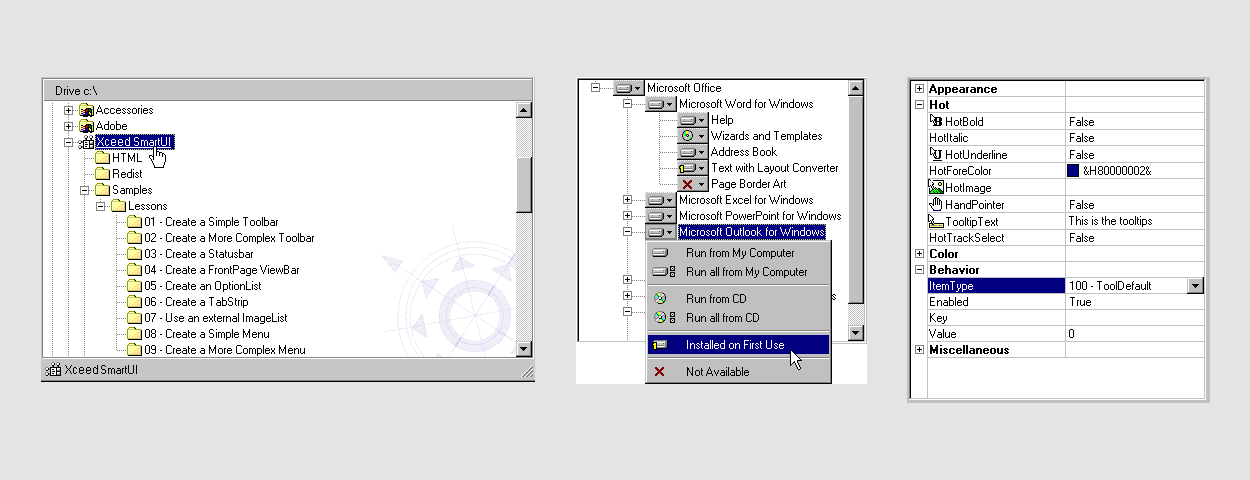The image size is (1250, 480).
Task: Choose Run from My Computer menu item
Action: (739, 253)
